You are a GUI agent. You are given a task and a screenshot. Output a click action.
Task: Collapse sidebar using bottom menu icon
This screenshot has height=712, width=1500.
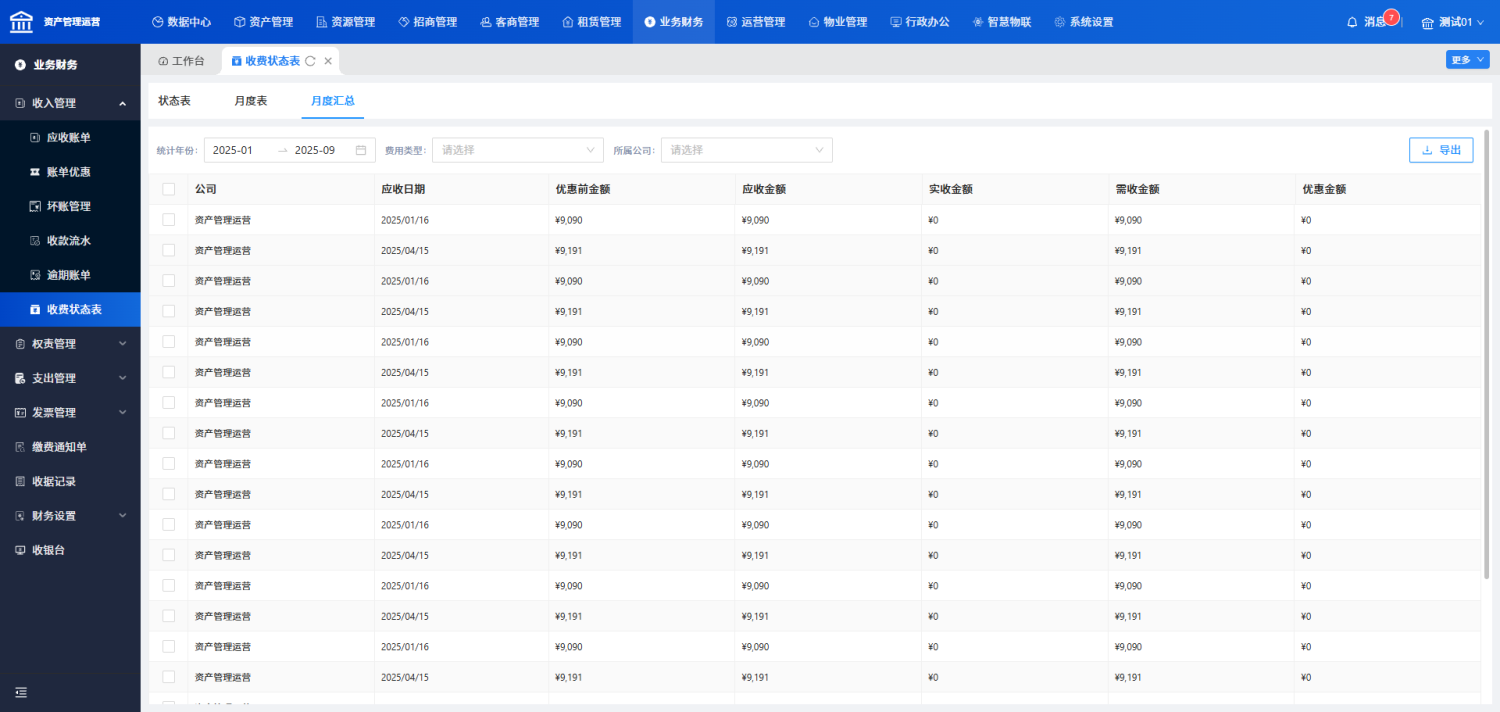(21, 692)
